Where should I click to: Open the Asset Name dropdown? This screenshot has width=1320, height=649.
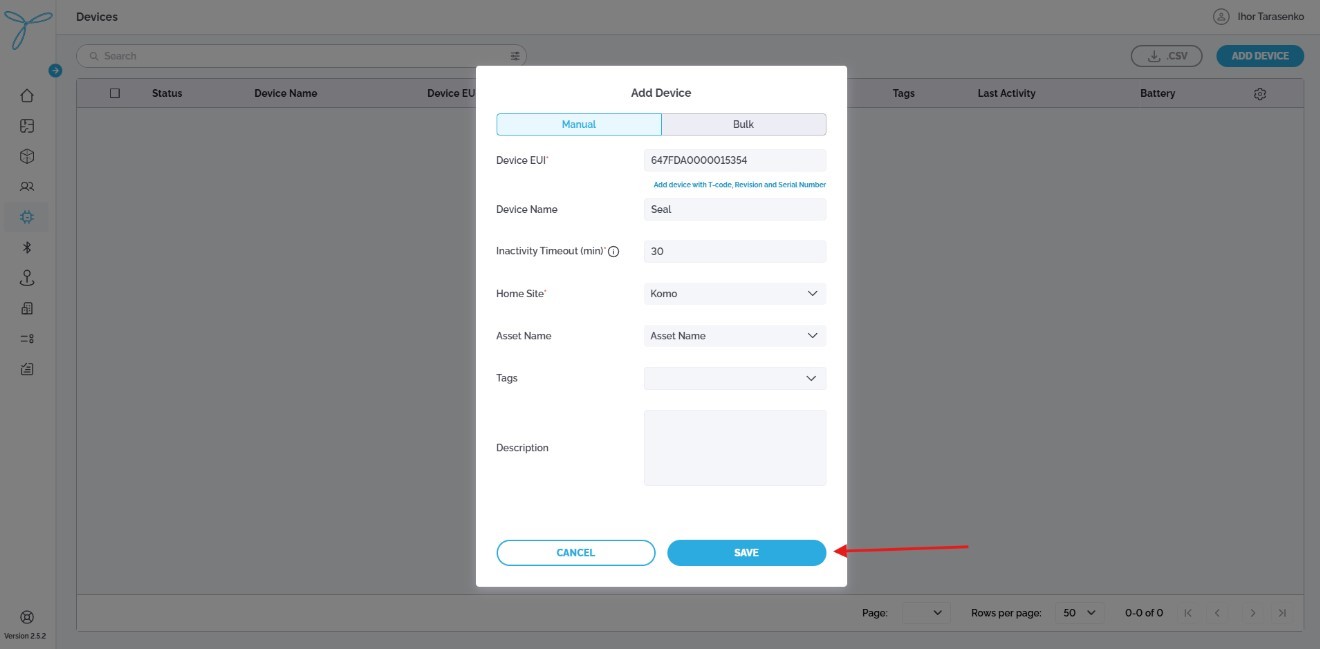point(735,336)
